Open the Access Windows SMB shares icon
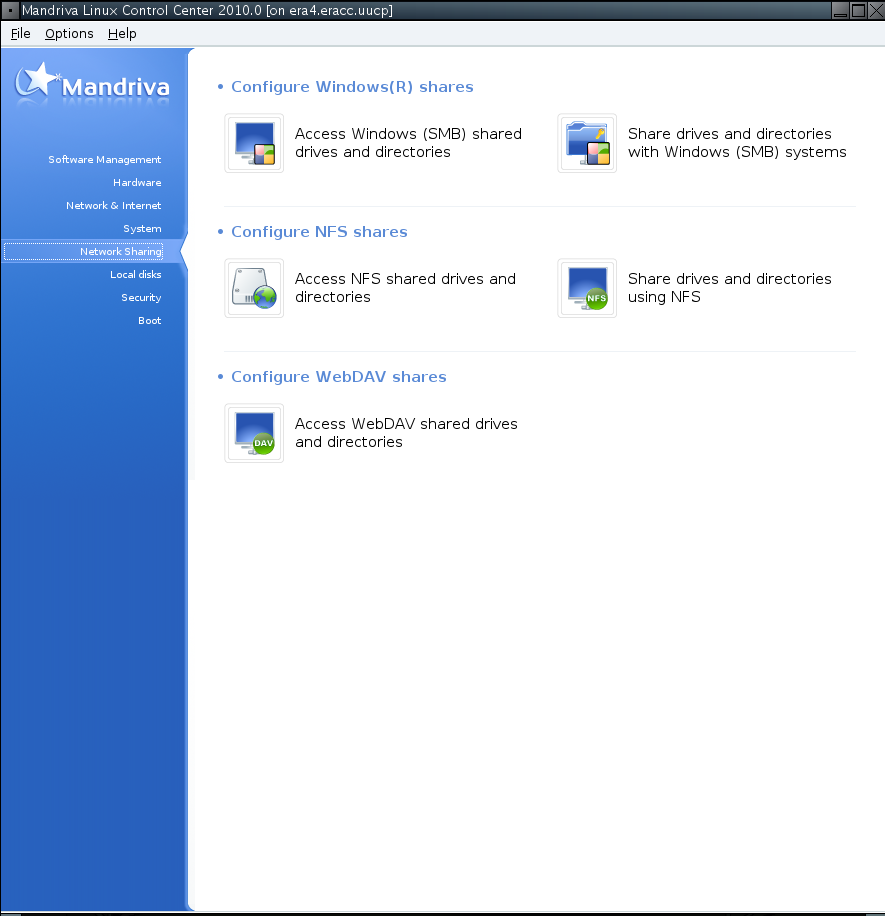The width and height of the screenshot is (885, 916). click(x=254, y=143)
